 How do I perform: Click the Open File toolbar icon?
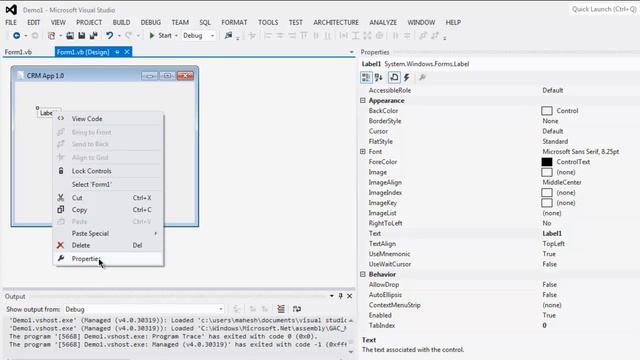click(70, 36)
